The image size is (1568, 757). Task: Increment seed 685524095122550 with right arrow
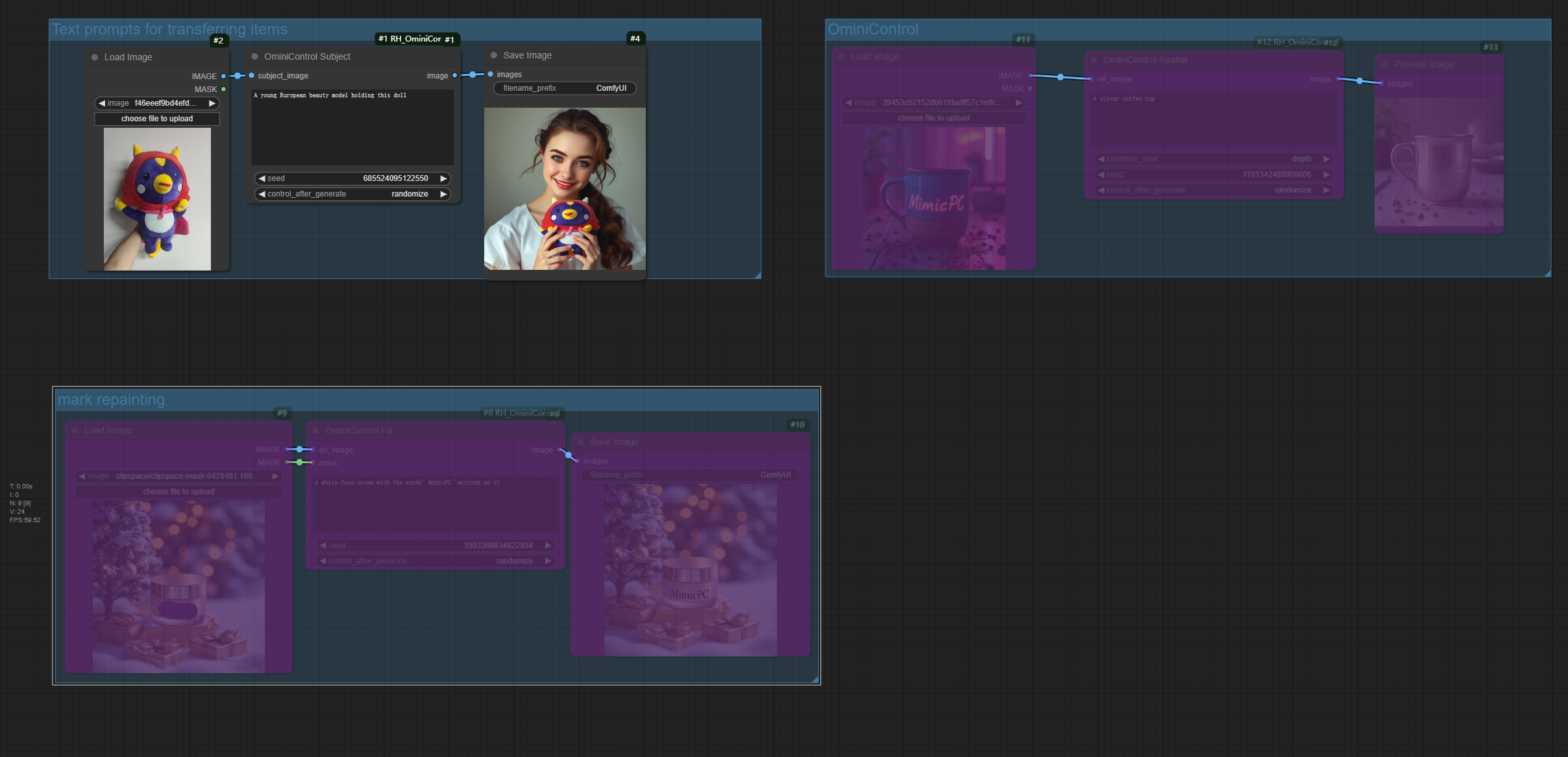pyautogui.click(x=443, y=178)
